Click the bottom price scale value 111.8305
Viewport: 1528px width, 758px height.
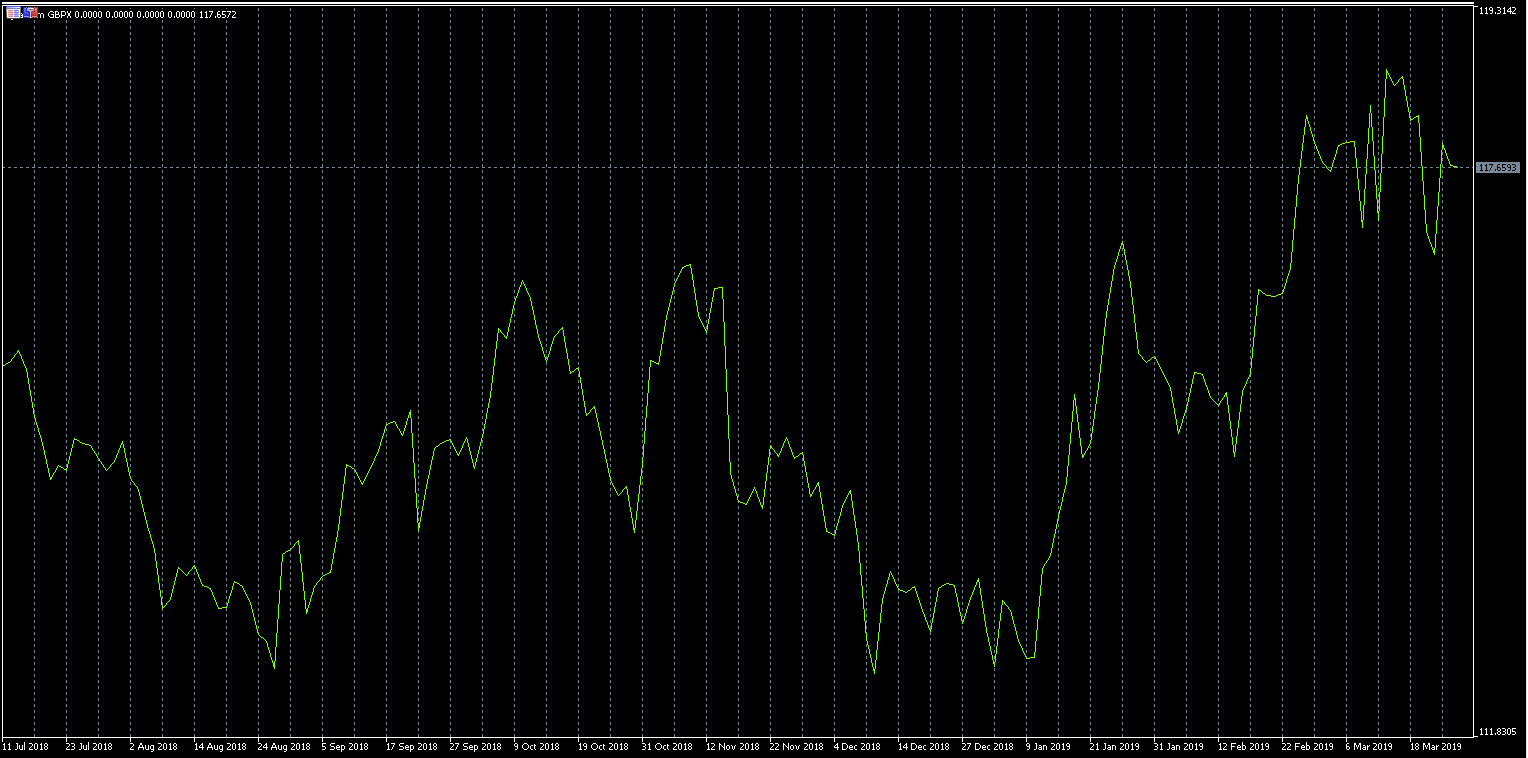[x=1497, y=732]
